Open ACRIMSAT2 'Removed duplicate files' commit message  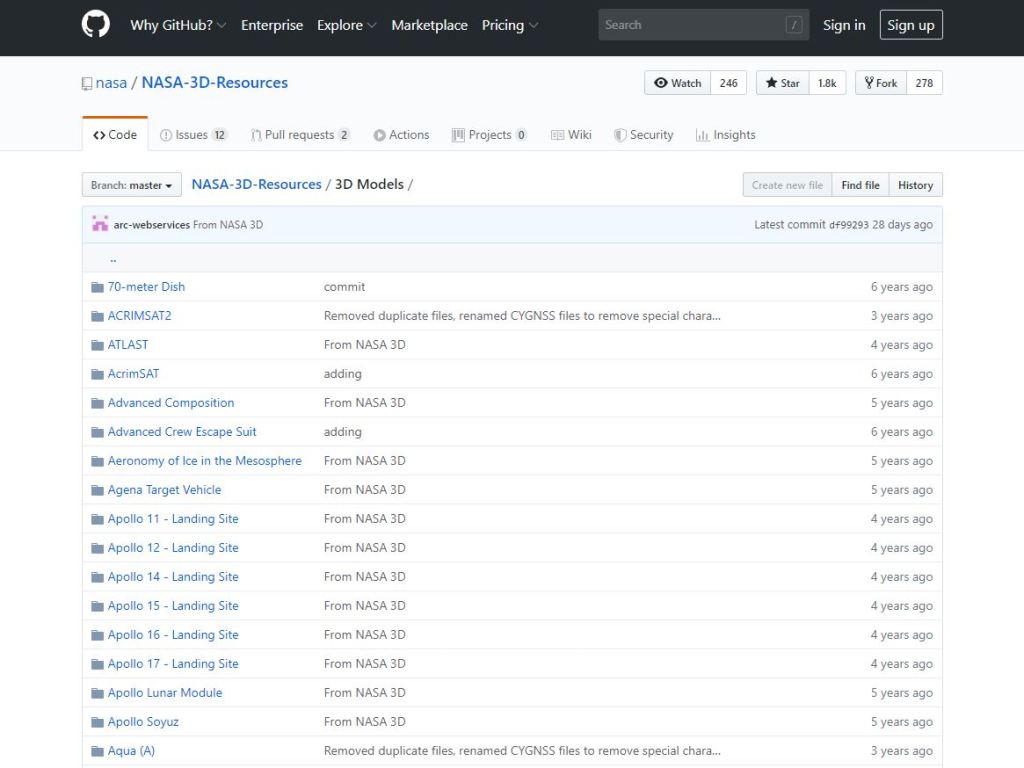pos(522,316)
